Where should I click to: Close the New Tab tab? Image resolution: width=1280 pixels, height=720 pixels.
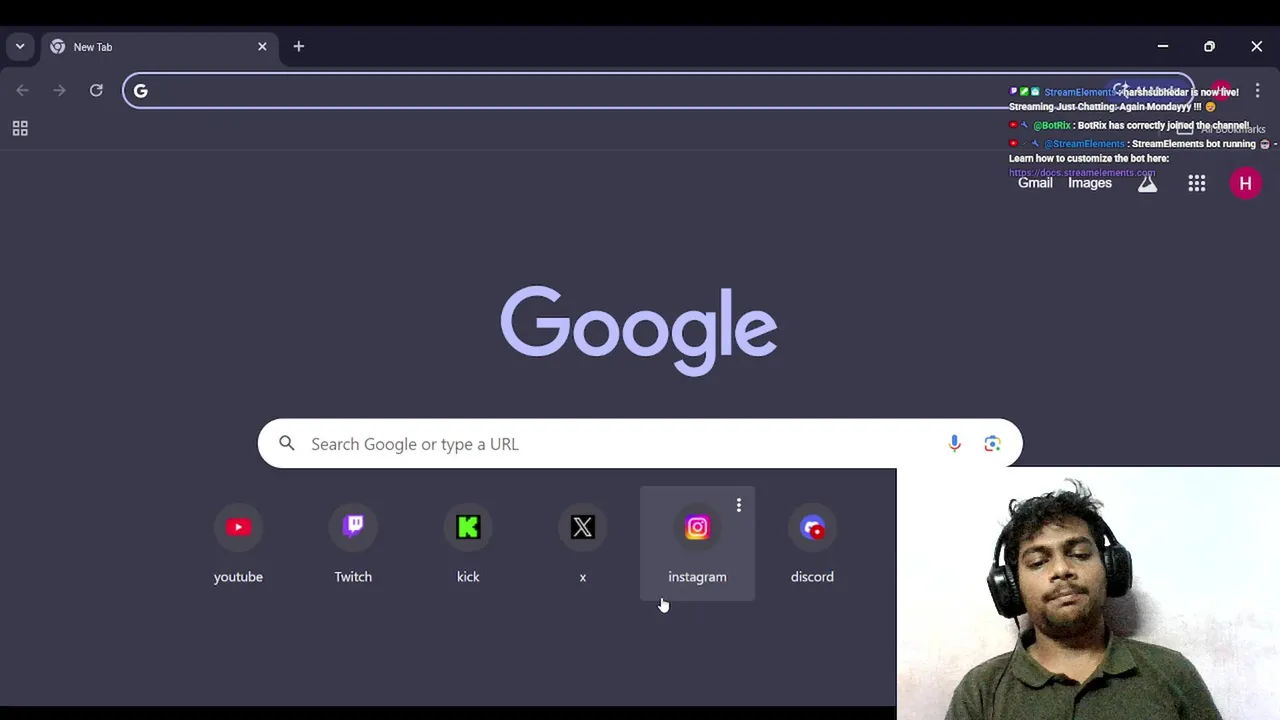[x=262, y=46]
